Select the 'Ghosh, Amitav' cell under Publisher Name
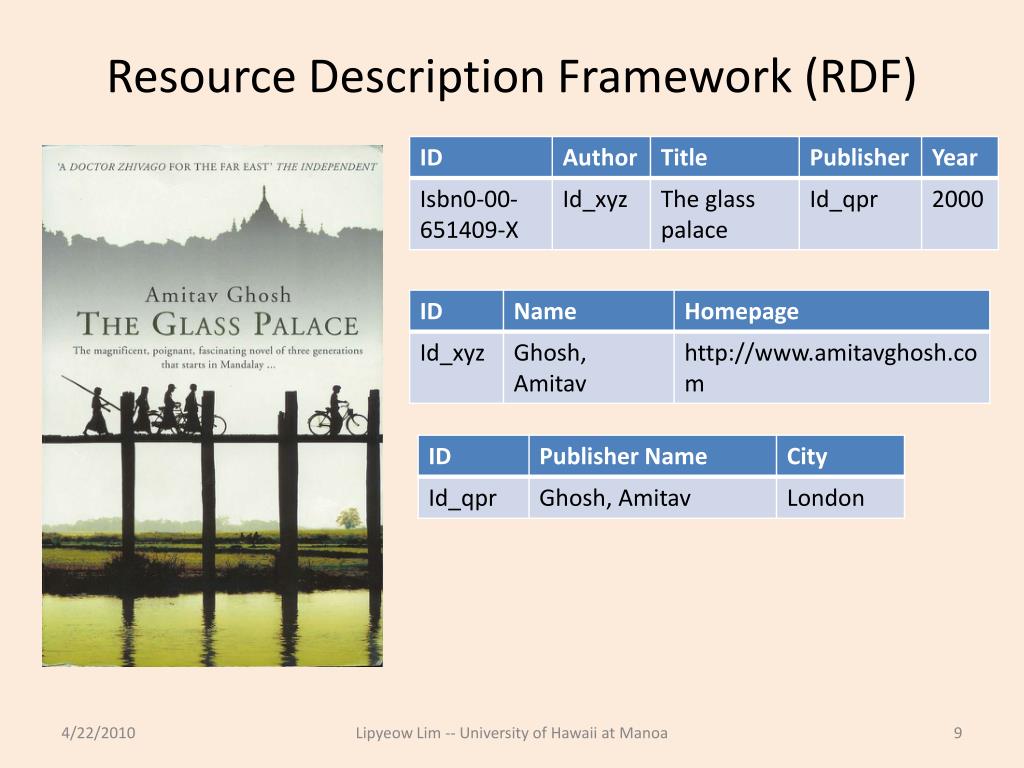1024x768 pixels. coord(652,498)
